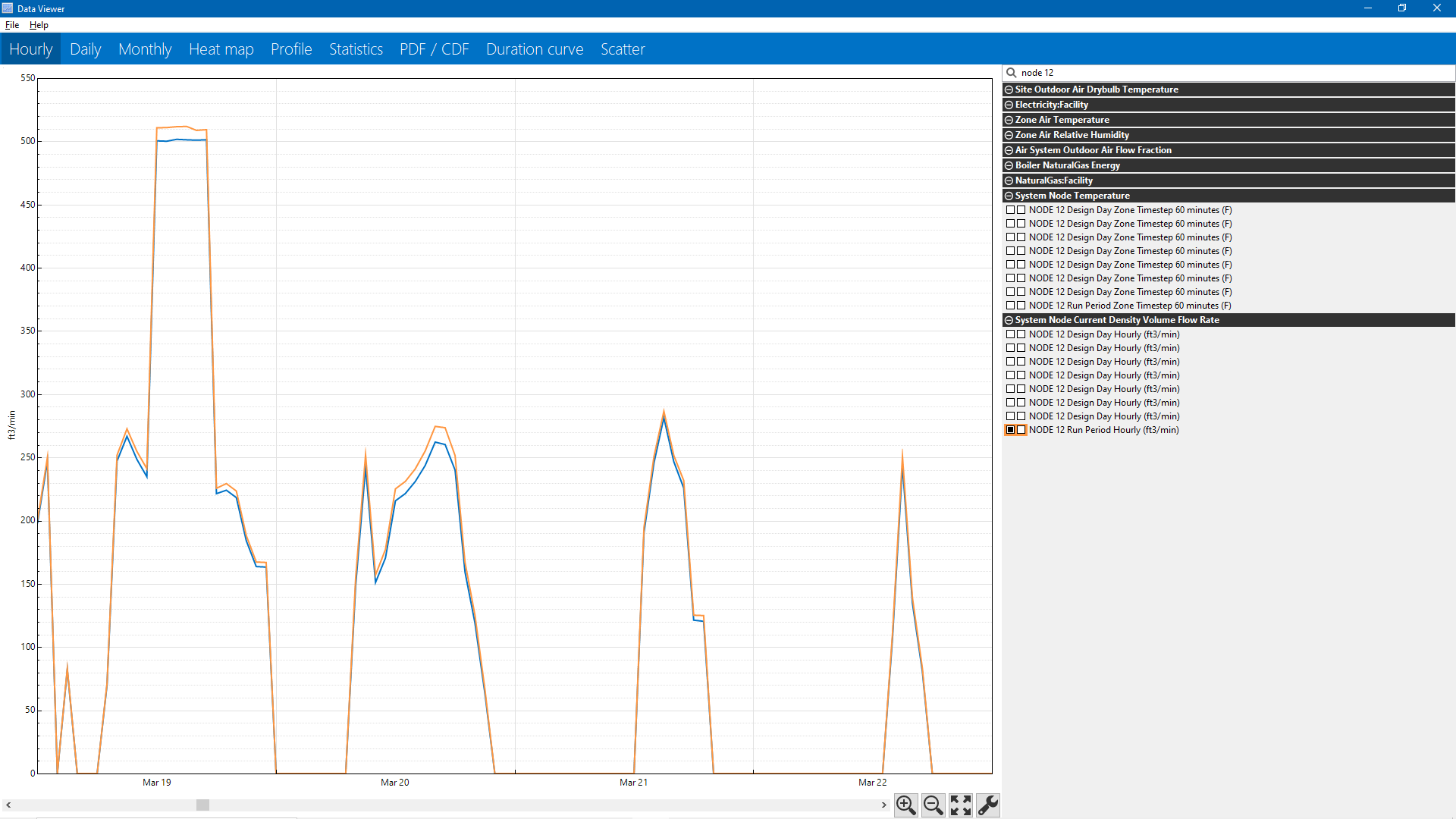Click the Mar 22 axis label
This screenshot has width=1456, height=819.
coord(873,782)
